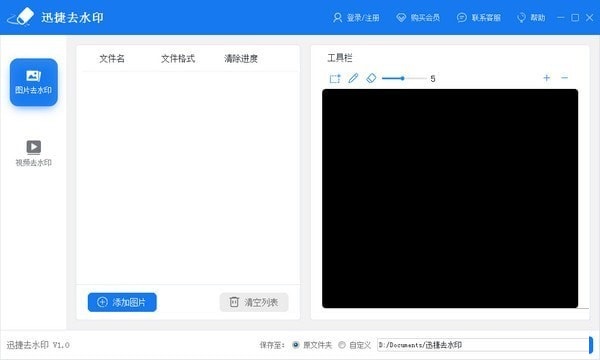Open the 帮助 help menu

531,18
